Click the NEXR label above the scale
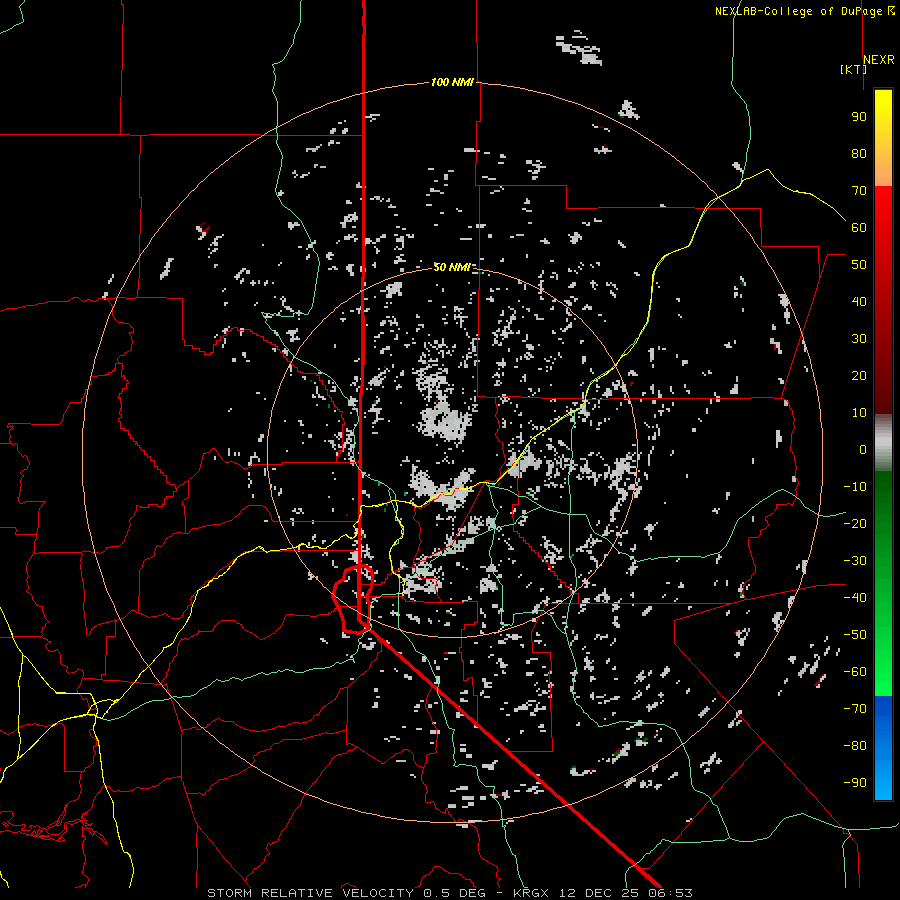The width and height of the screenshot is (900, 900). pyautogui.click(x=879, y=60)
